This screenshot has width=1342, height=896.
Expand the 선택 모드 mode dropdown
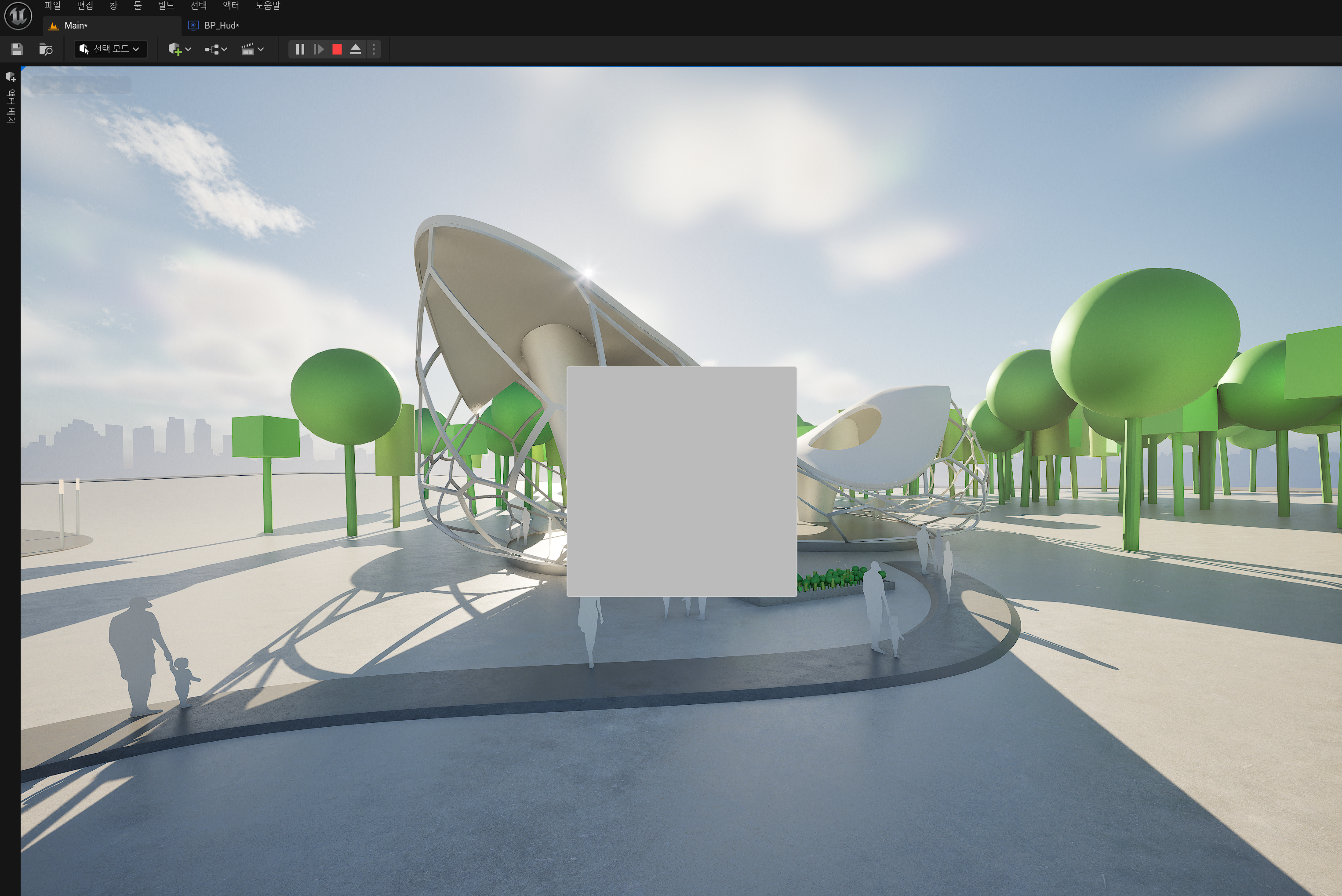click(x=110, y=49)
